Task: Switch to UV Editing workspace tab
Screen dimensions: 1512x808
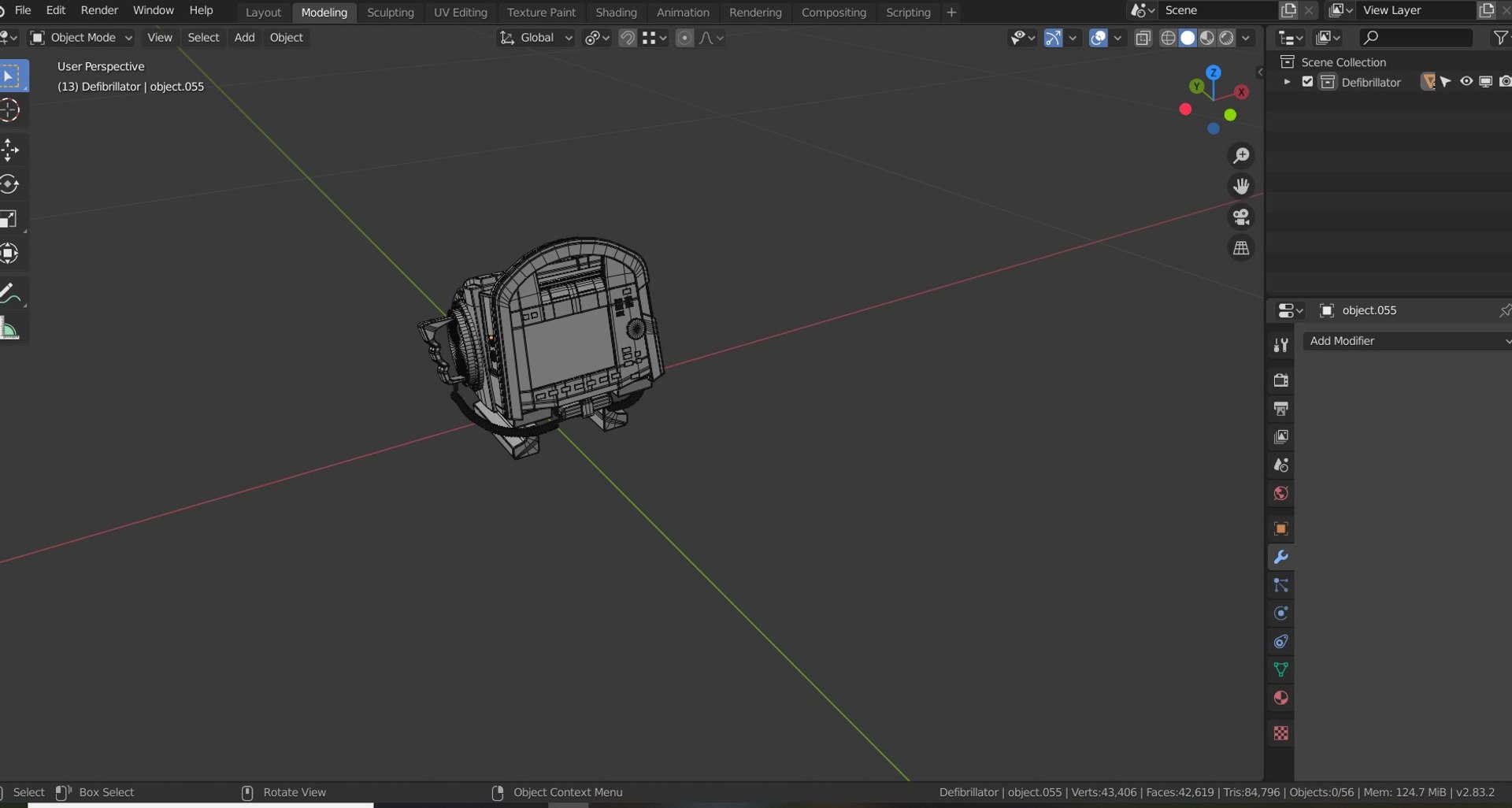Action: click(461, 13)
